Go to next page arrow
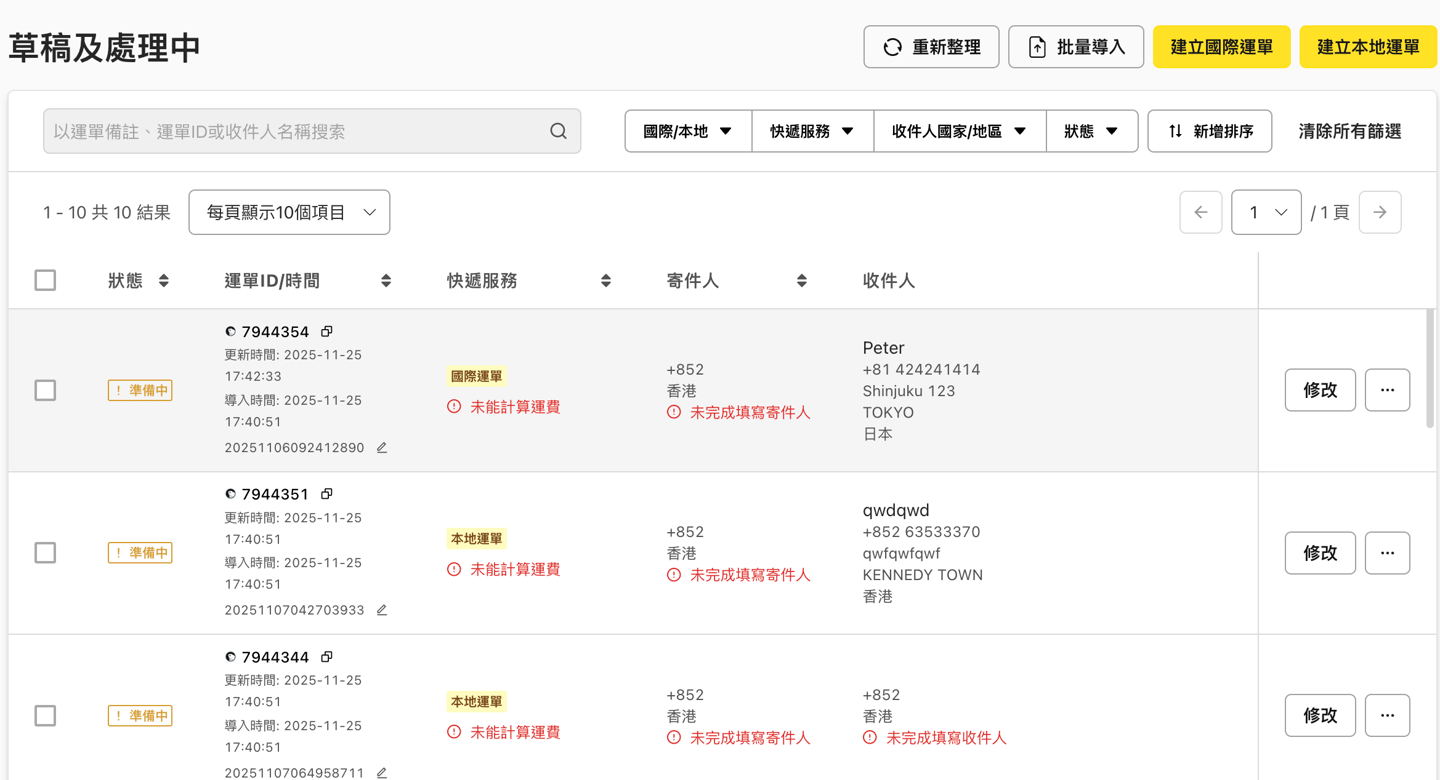 [x=1380, y=212]
